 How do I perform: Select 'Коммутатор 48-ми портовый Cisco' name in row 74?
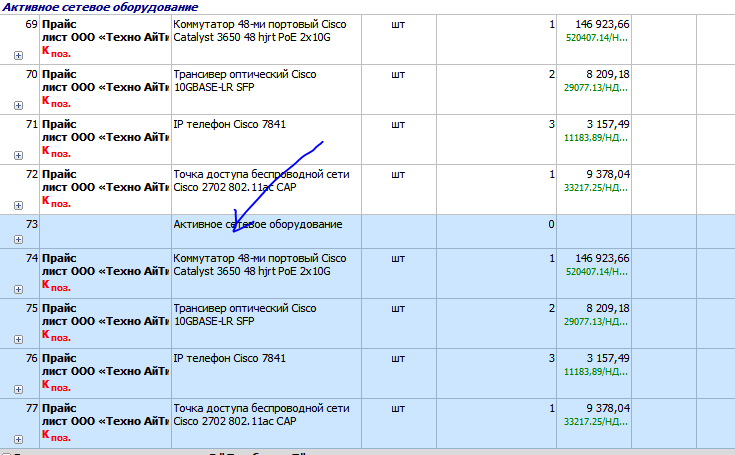tap(260, 258)
